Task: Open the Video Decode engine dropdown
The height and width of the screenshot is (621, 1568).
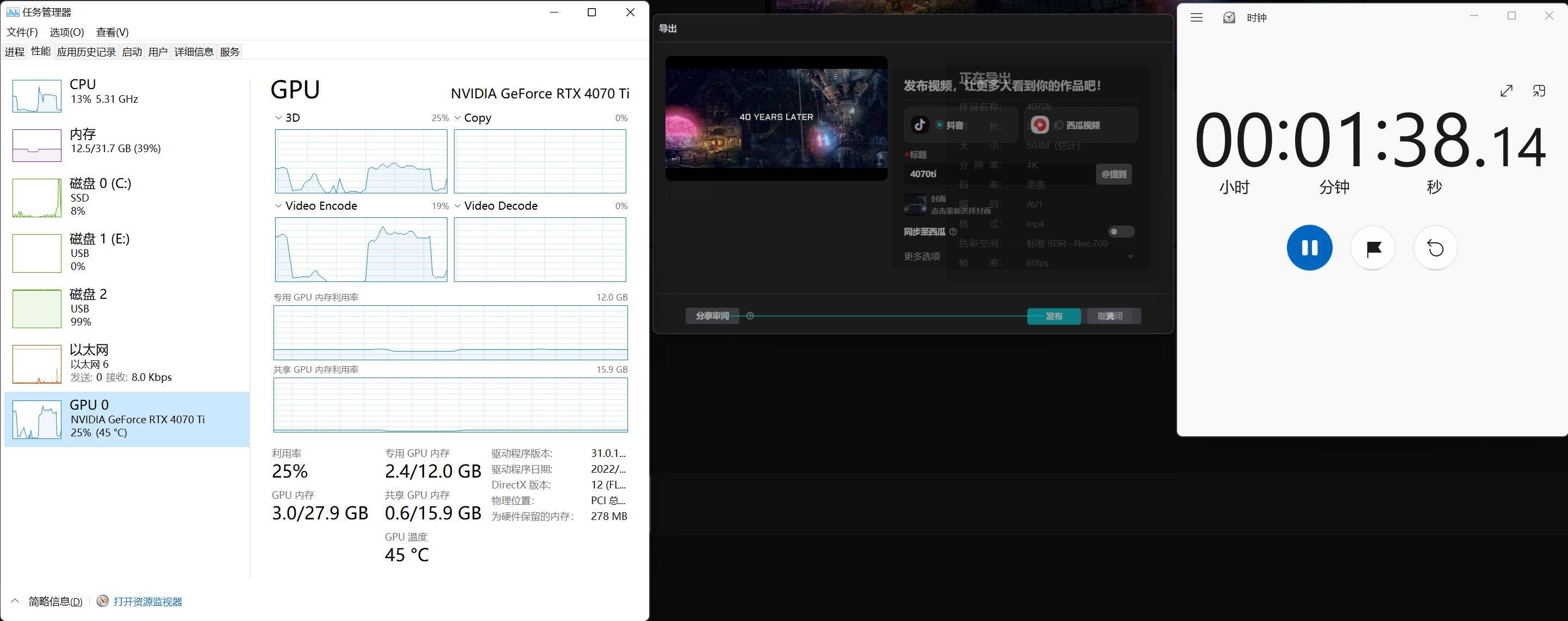Action: tap(458, 206)
